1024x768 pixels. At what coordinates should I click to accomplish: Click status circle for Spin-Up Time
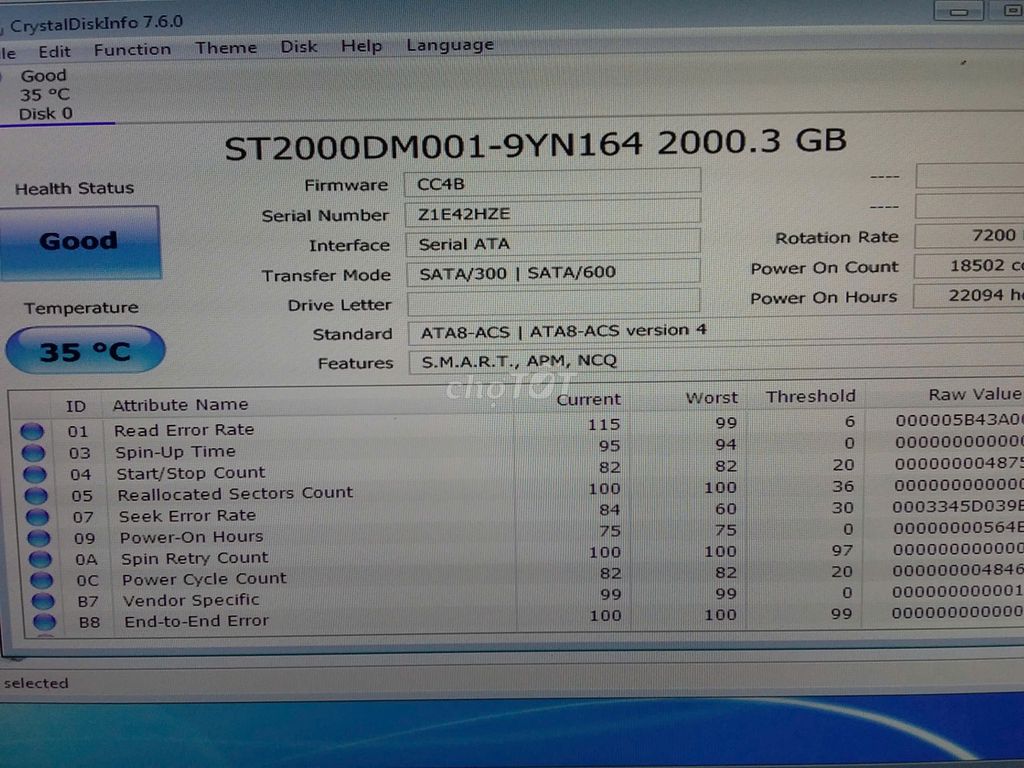pos(33,453)
